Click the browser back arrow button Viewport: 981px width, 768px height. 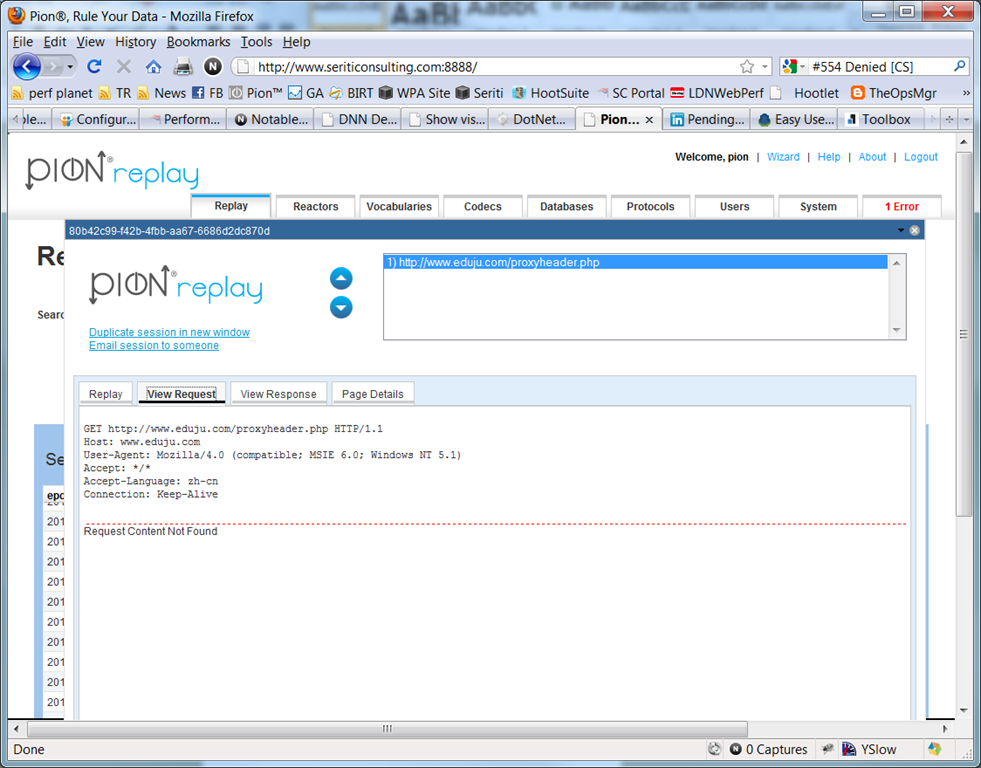point(27,66)
